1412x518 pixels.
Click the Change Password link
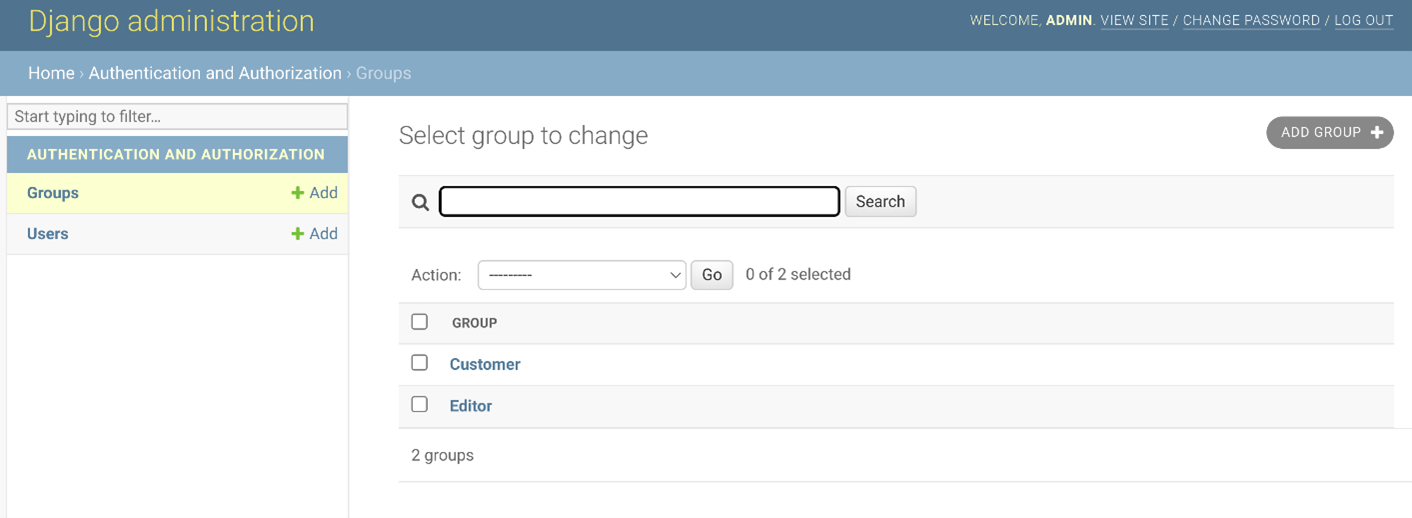pyautogui.click(x=1251, y=20)
